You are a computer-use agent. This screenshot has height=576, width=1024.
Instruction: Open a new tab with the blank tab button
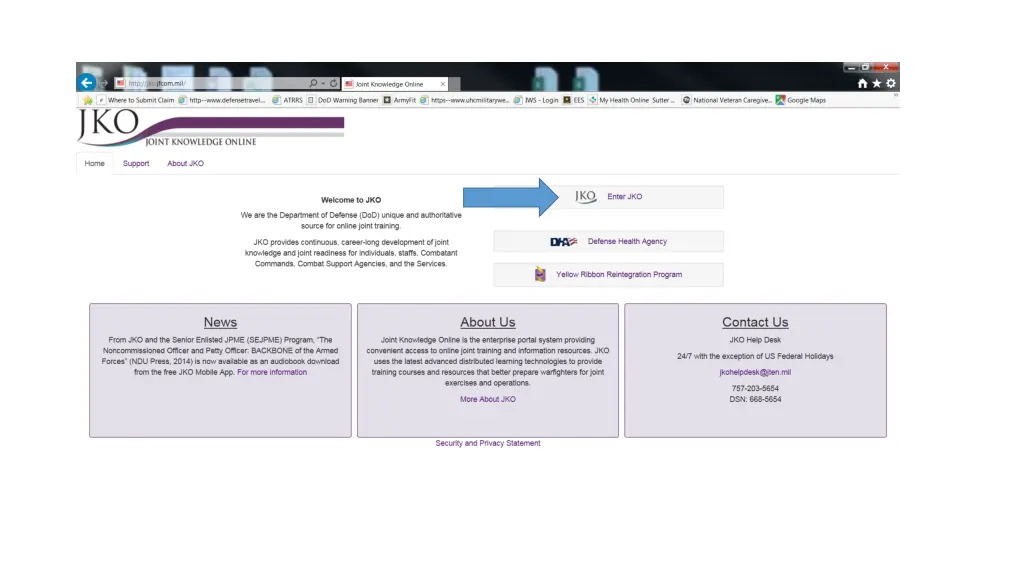455,84
